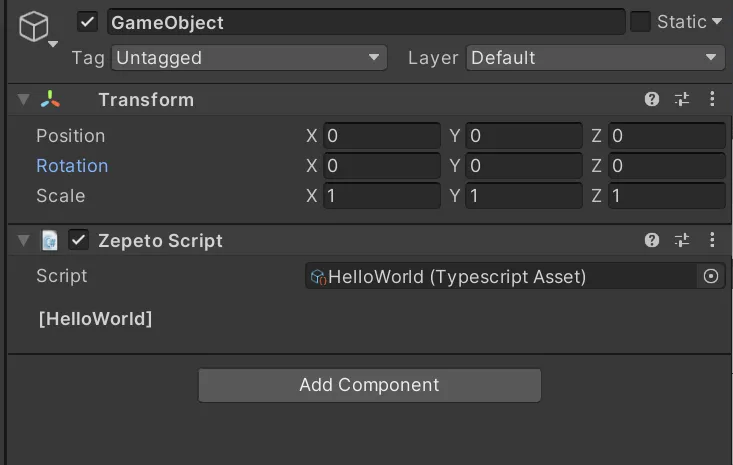
Task: Select the GameObject name field
Action: [366, 22]
